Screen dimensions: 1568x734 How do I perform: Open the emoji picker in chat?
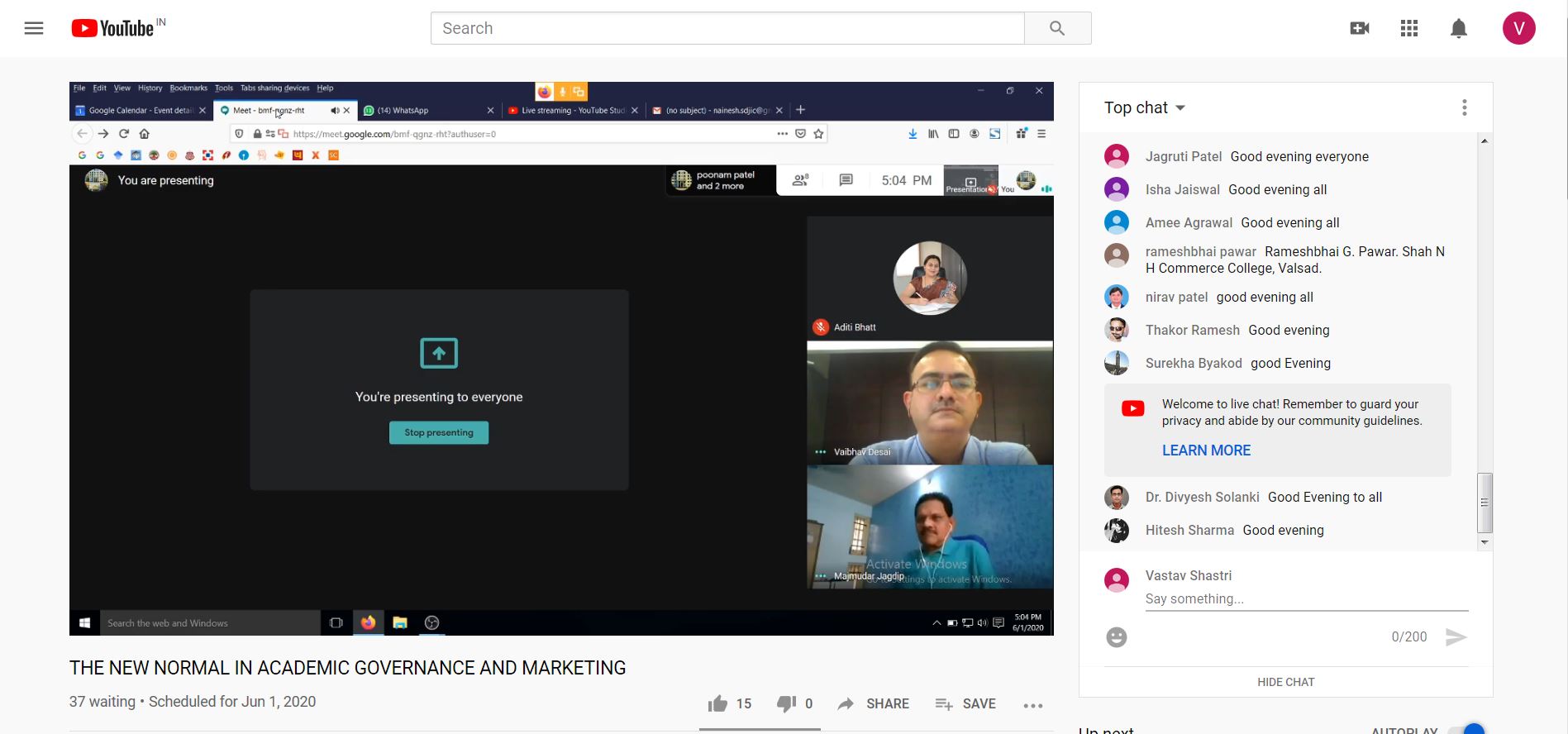tap(1117, 637)
